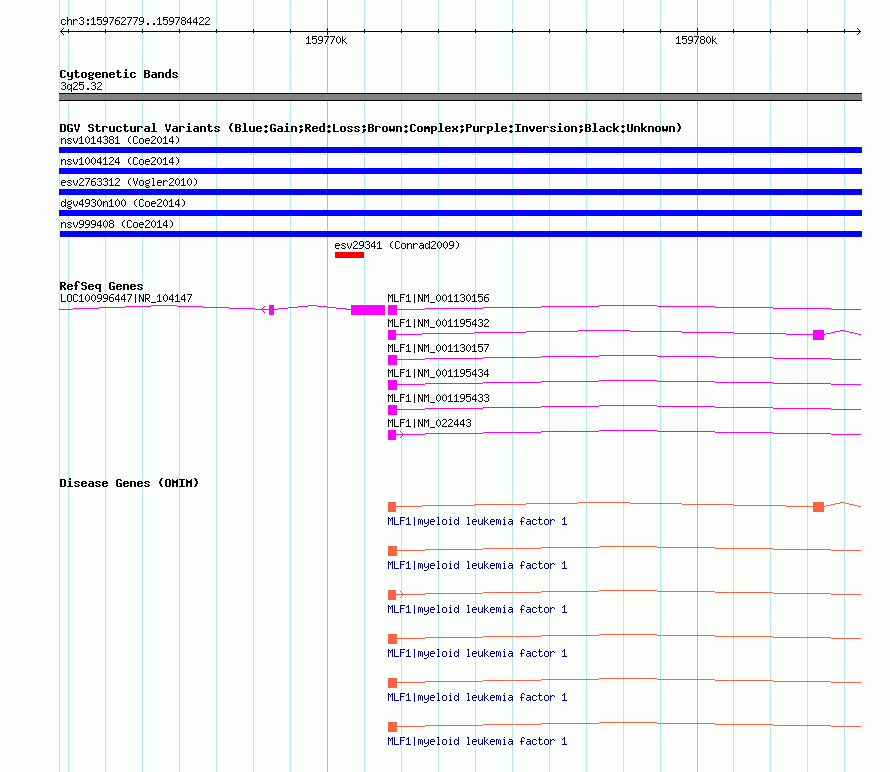Click the first exon of MLF1 NM_001195434
The image size is (890, 772).
392,385
